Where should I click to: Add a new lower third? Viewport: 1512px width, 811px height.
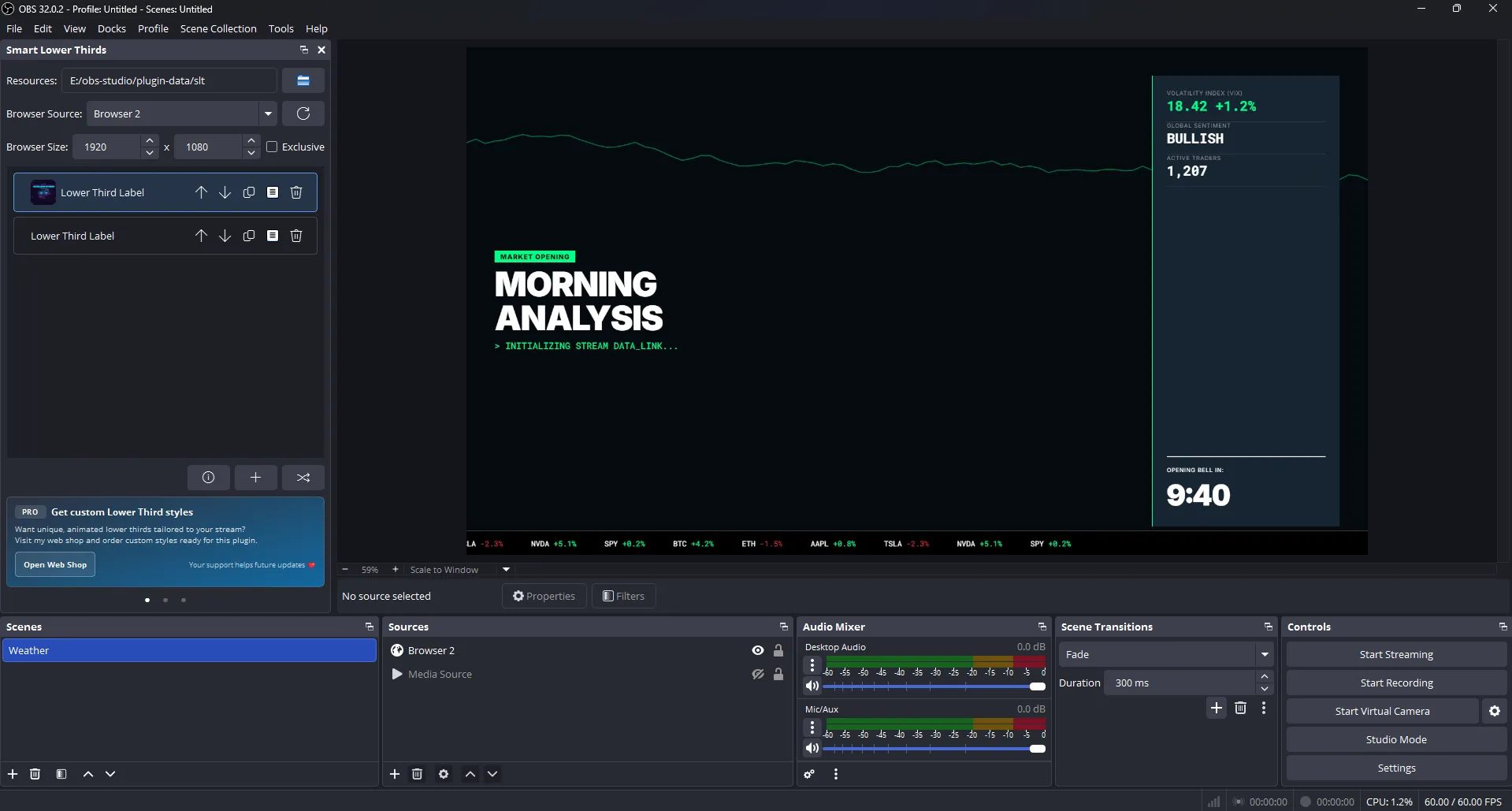[255, 477]
